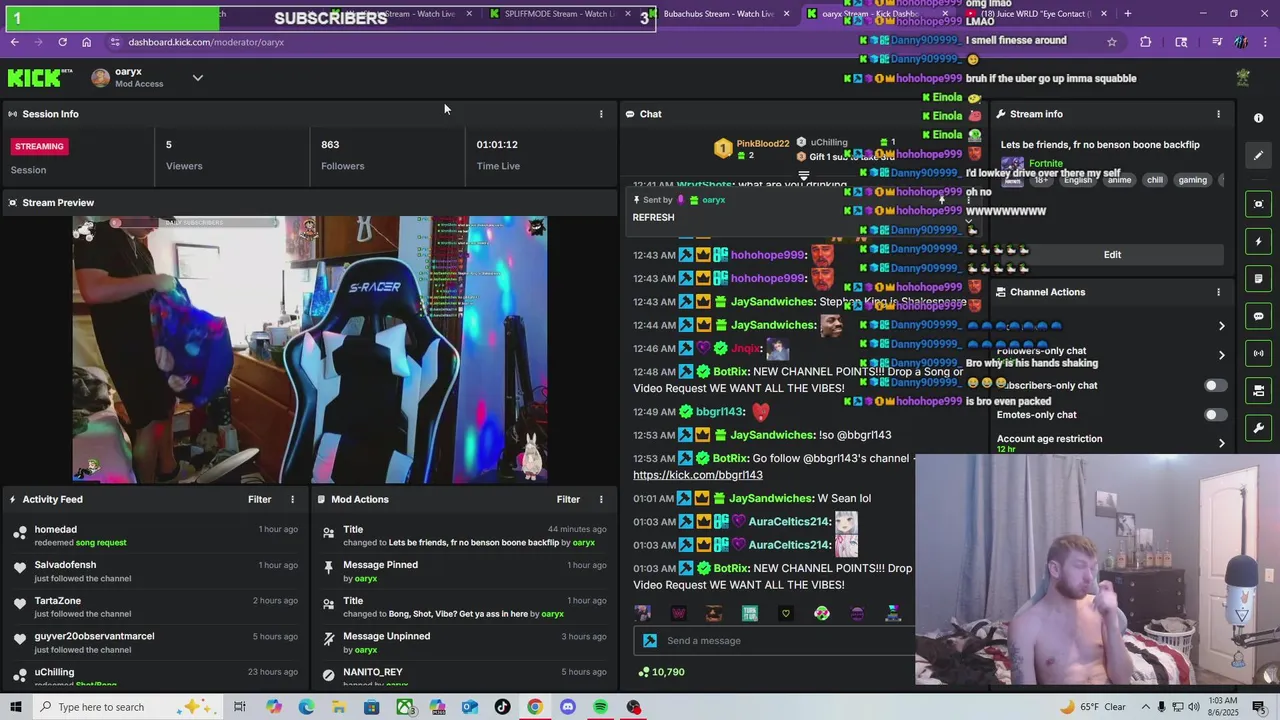Screen dimensions: 1280x720
Task: Click the broadcast signal icon in right sidebar
Action: pyautogui.click(x=1258, y=353)
